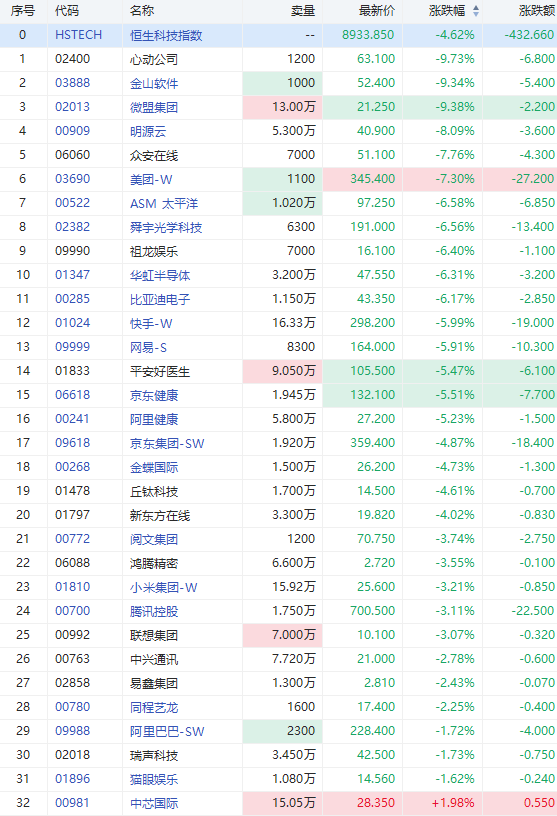The width and height of the screenshot is (557, 816).
Task: Select stock name 易鑫集团
Action: coord(154,683)
